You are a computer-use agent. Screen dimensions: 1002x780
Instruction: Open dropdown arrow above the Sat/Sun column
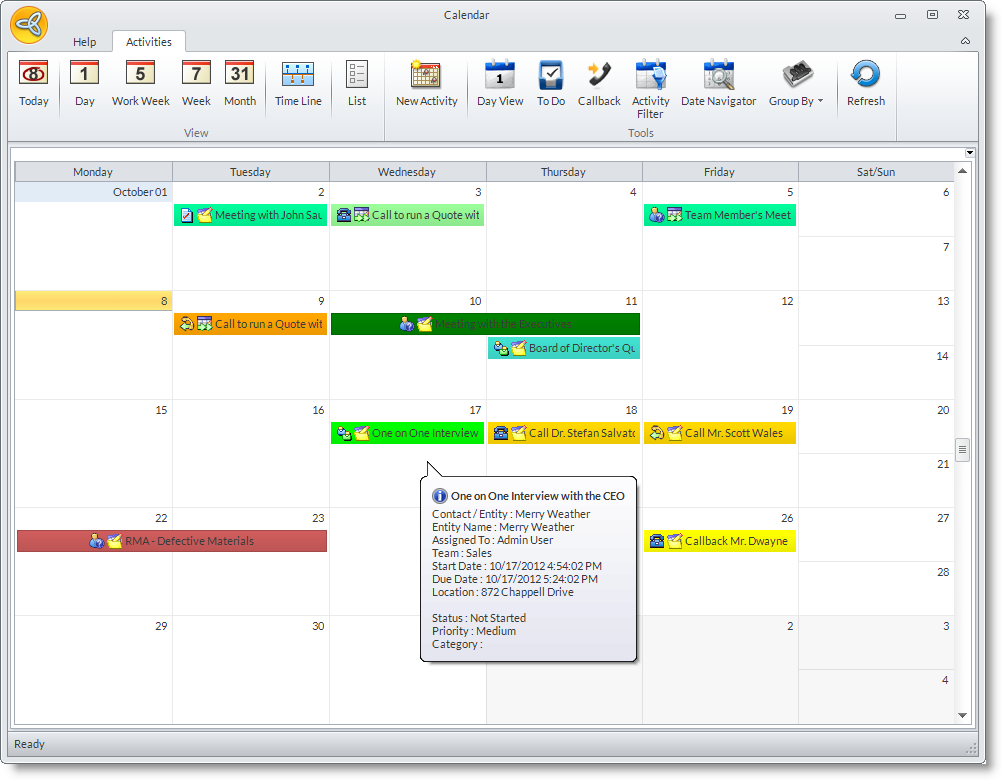969,153
